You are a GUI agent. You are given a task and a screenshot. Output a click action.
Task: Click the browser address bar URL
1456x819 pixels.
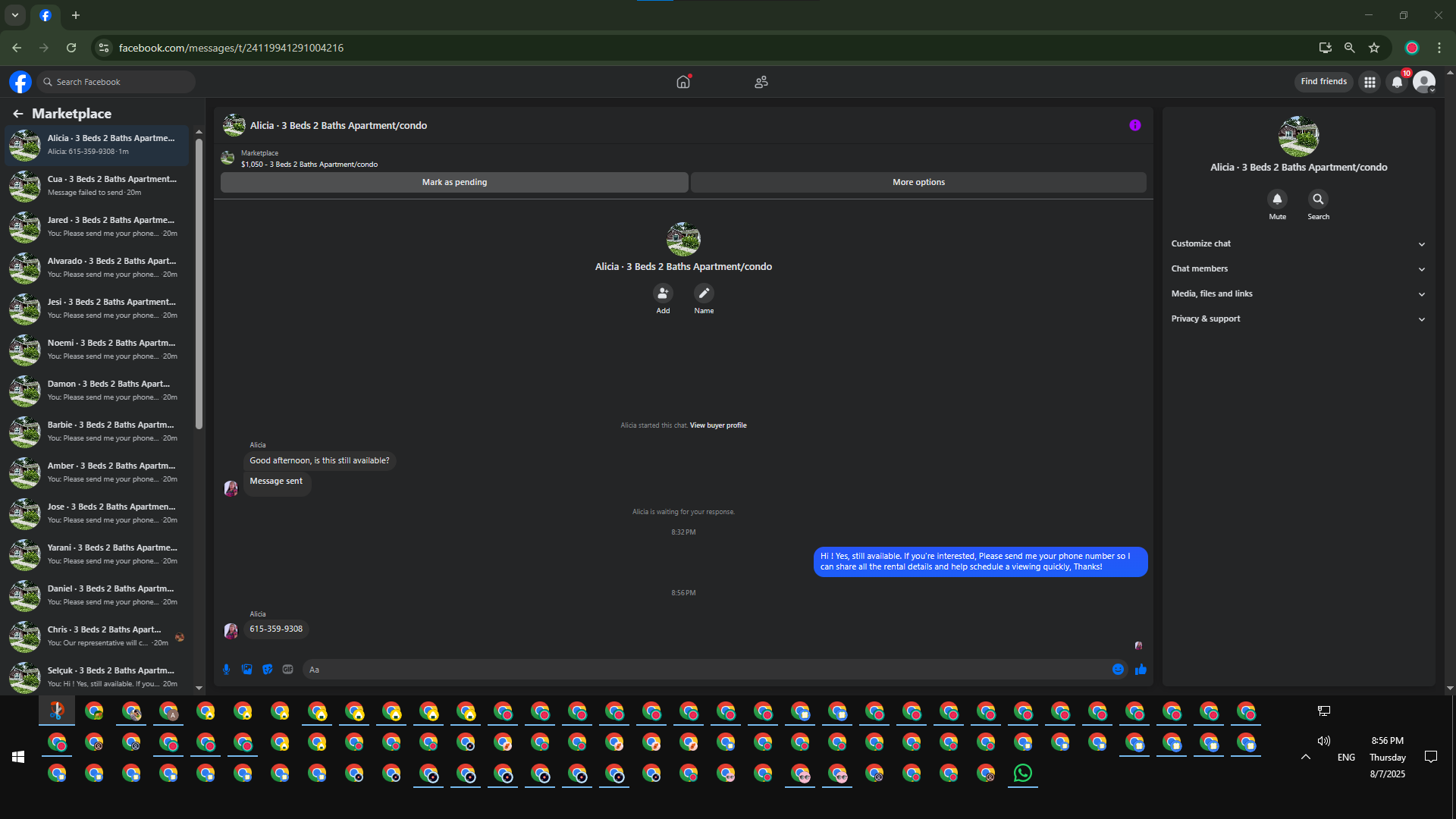coord(231,48)
